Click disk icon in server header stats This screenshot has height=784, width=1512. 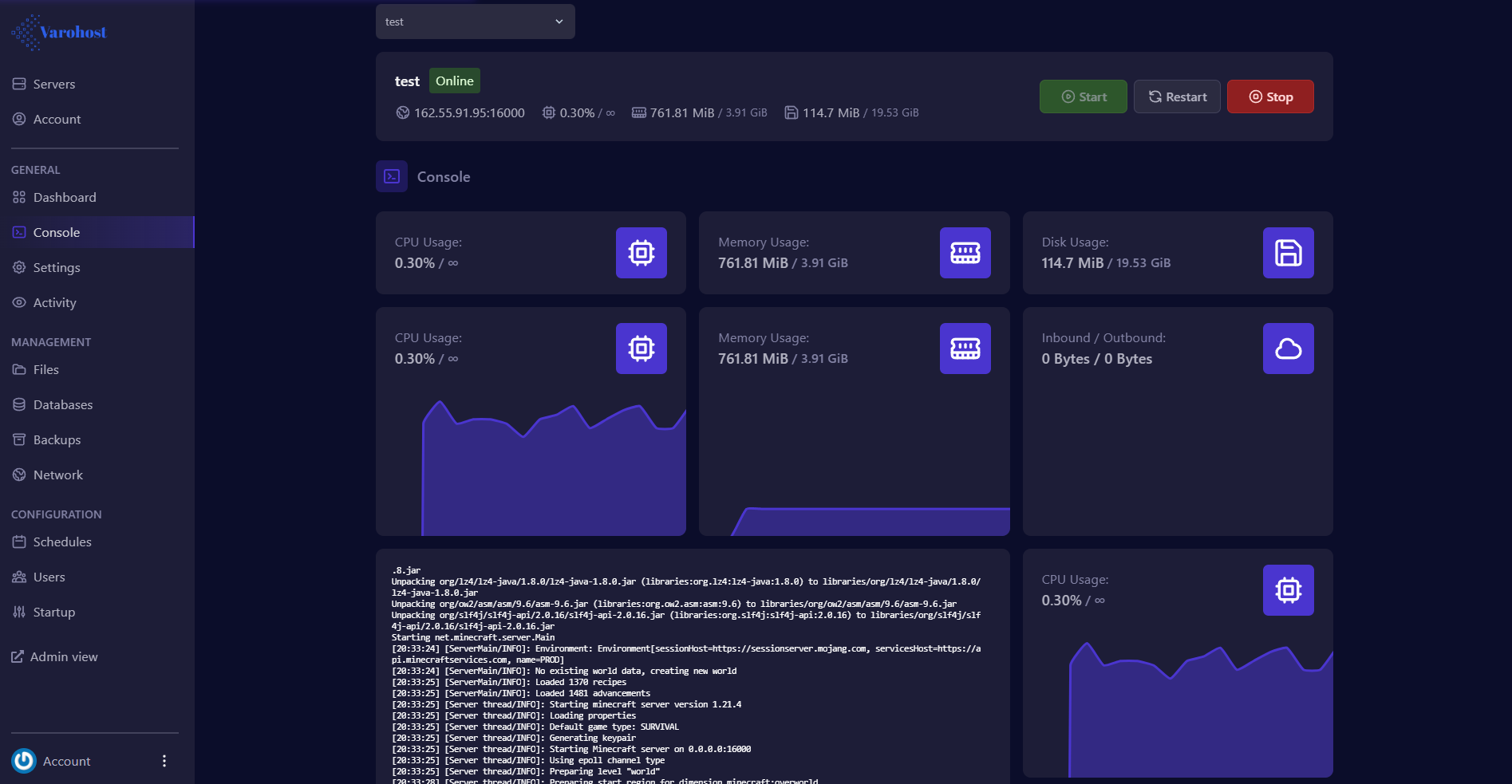click(x=792, y=112)
